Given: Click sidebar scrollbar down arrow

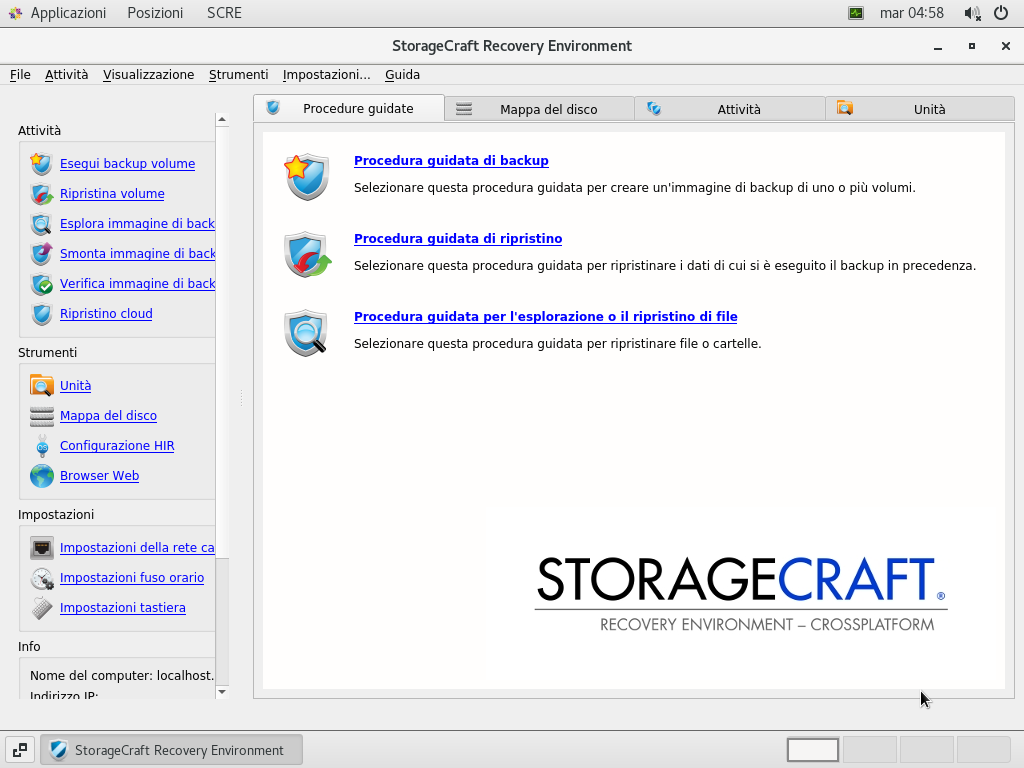Looking at the screenshot, I should [x=222, y=692].
